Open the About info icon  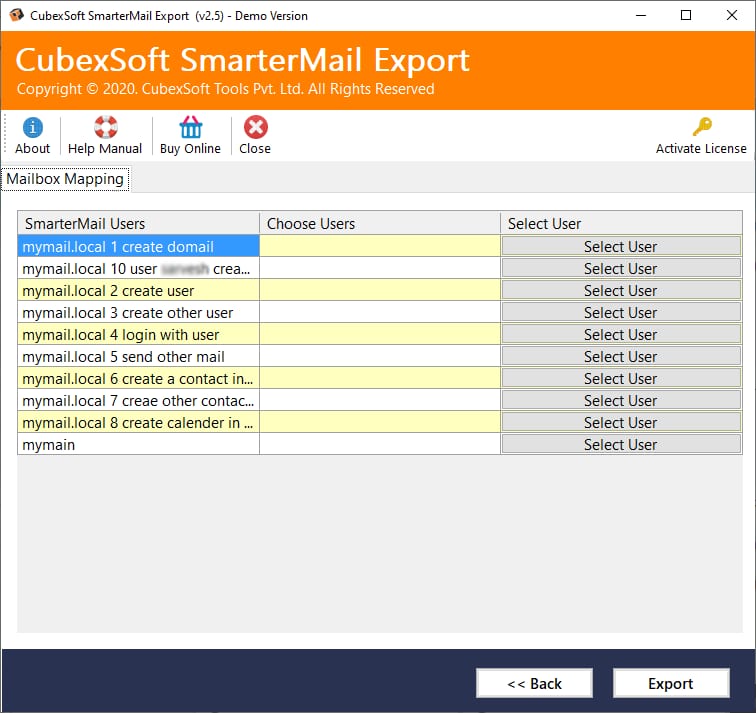click(x=32, y=127)
